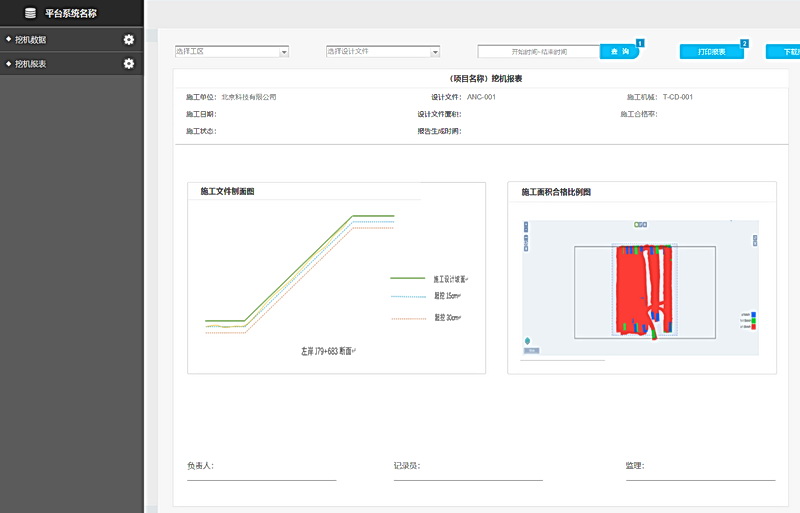Click the start-end time input field
The width and height of the screenshot is (800, 513).
(x=538, y=52)
